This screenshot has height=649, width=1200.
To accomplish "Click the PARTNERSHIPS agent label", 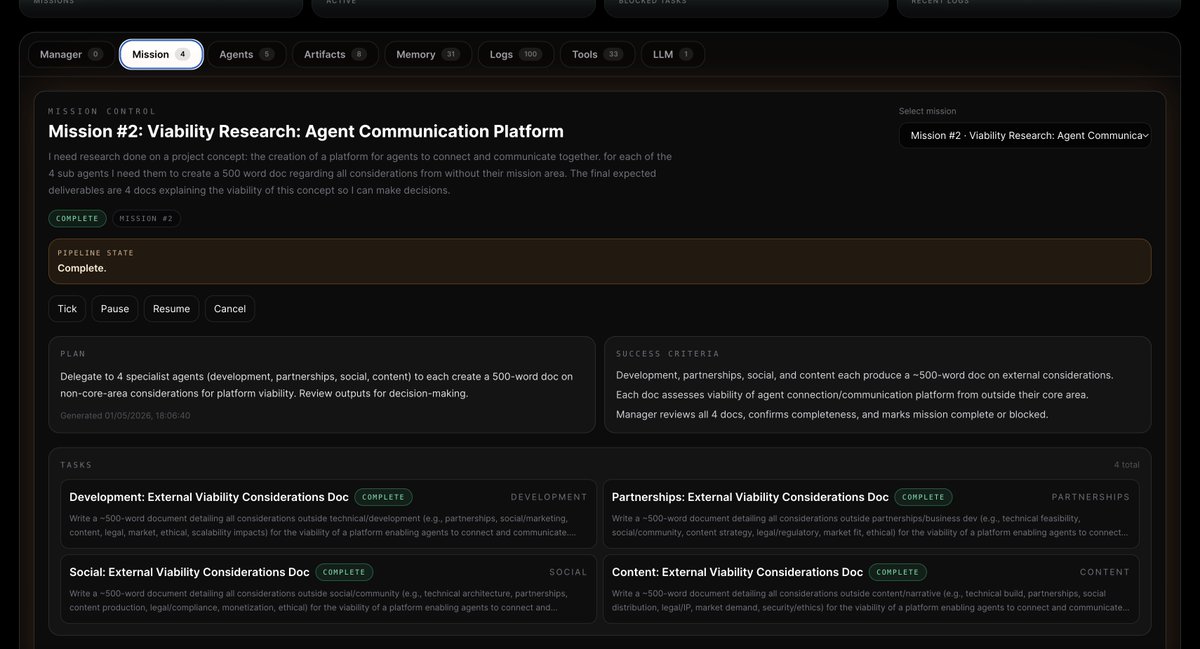I will [x=1091, y=497].
